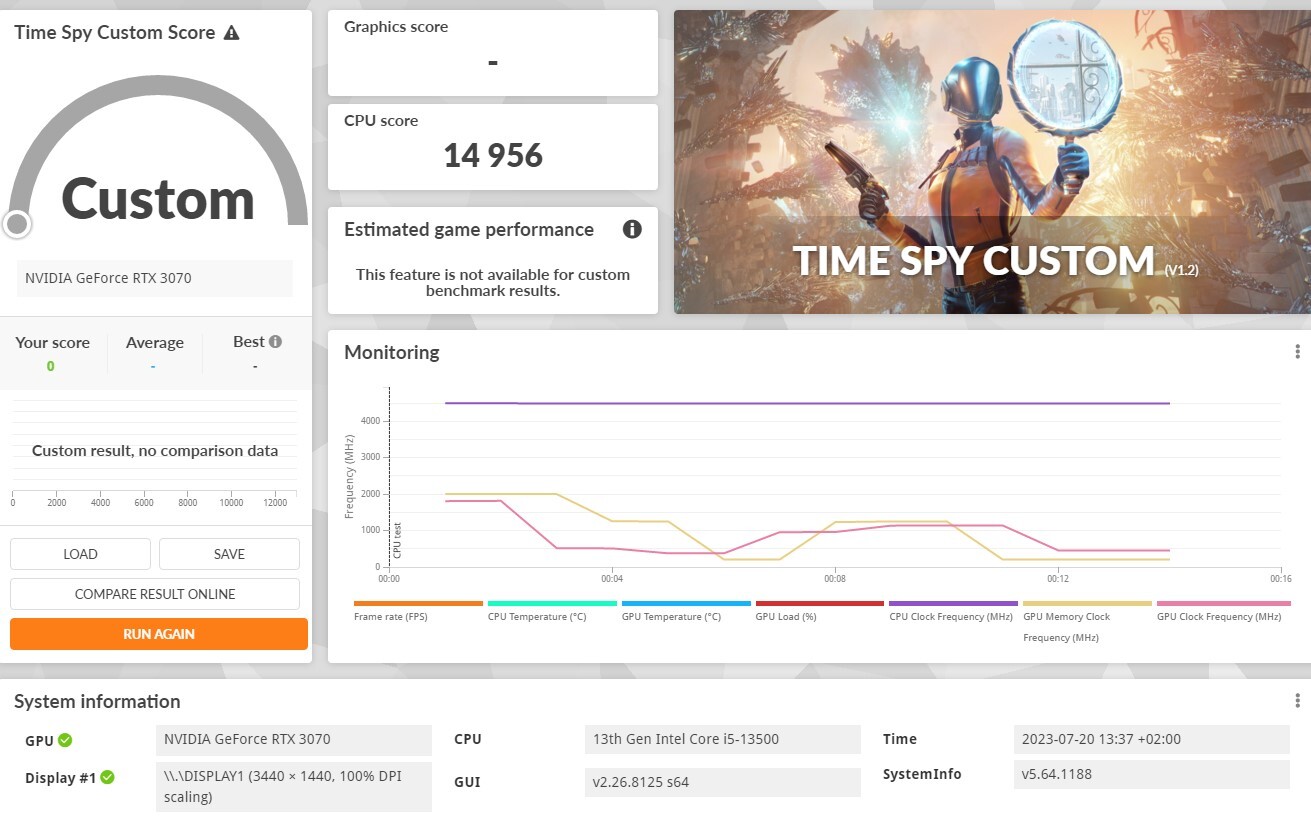Screen dimensions: 1311x818
Task: Click the Average score label
Action: point(155,343)
